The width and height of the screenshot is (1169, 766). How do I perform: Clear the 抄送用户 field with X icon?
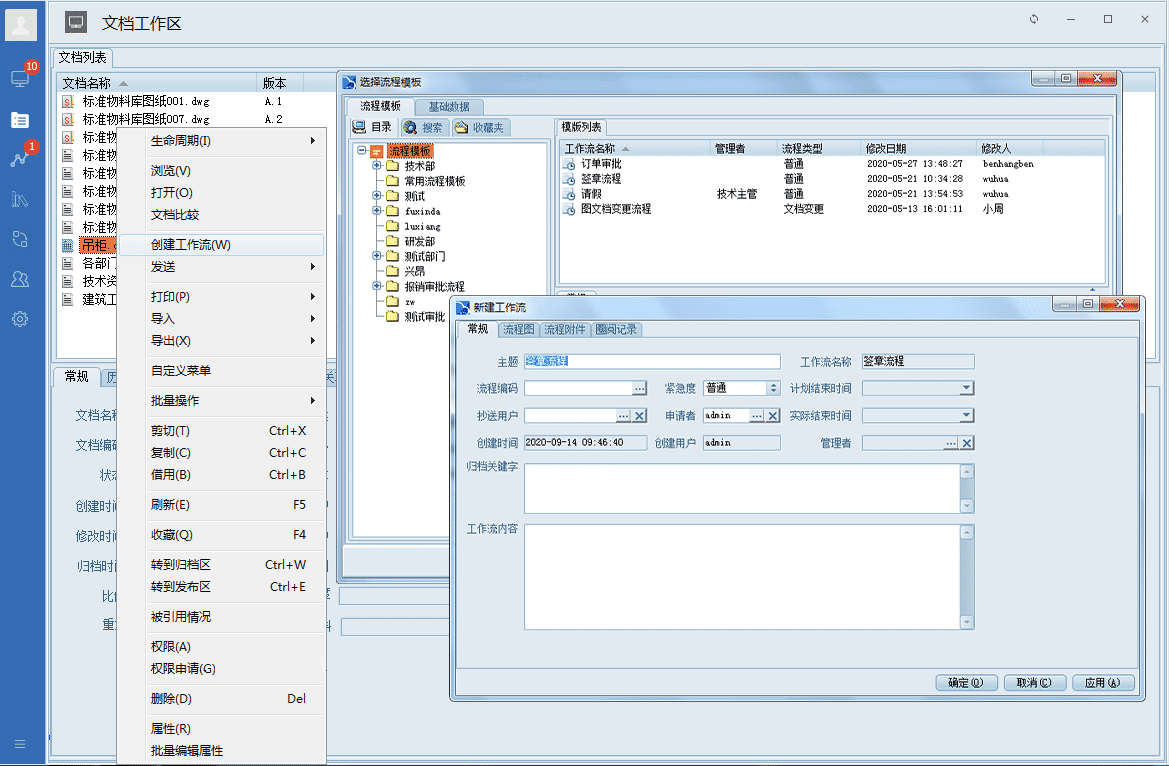coord(640,416)
